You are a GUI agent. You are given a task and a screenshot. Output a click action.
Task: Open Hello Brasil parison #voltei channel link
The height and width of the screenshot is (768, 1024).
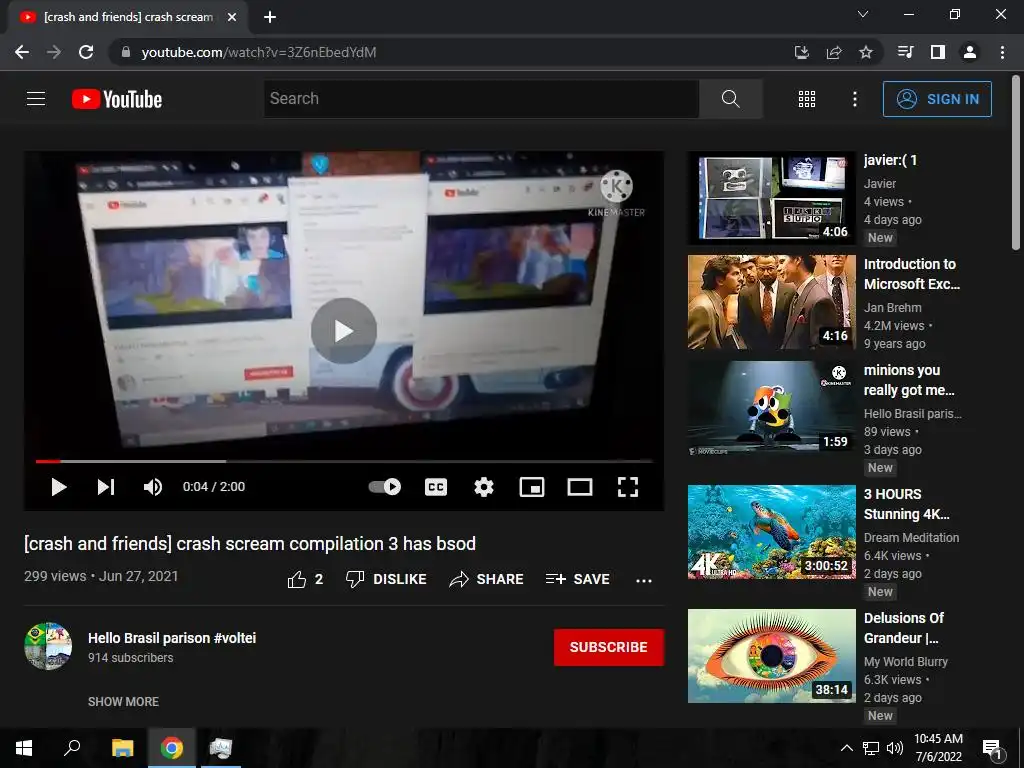172,638
